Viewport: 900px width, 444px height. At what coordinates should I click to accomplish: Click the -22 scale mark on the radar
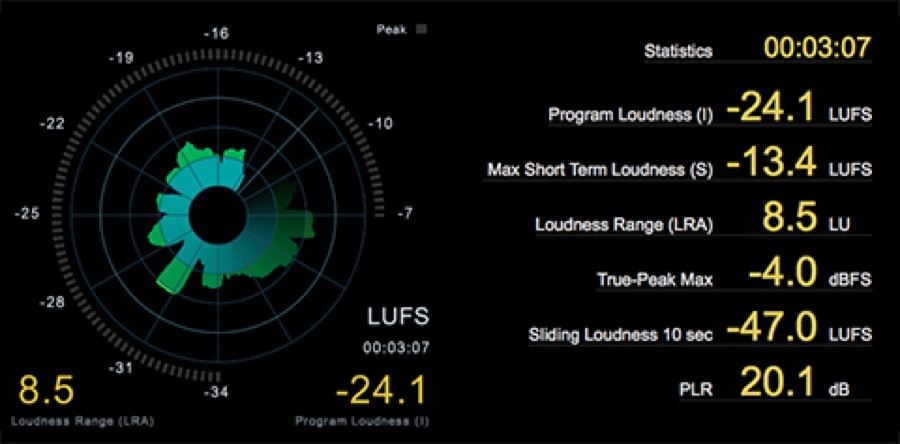(52, 123)
